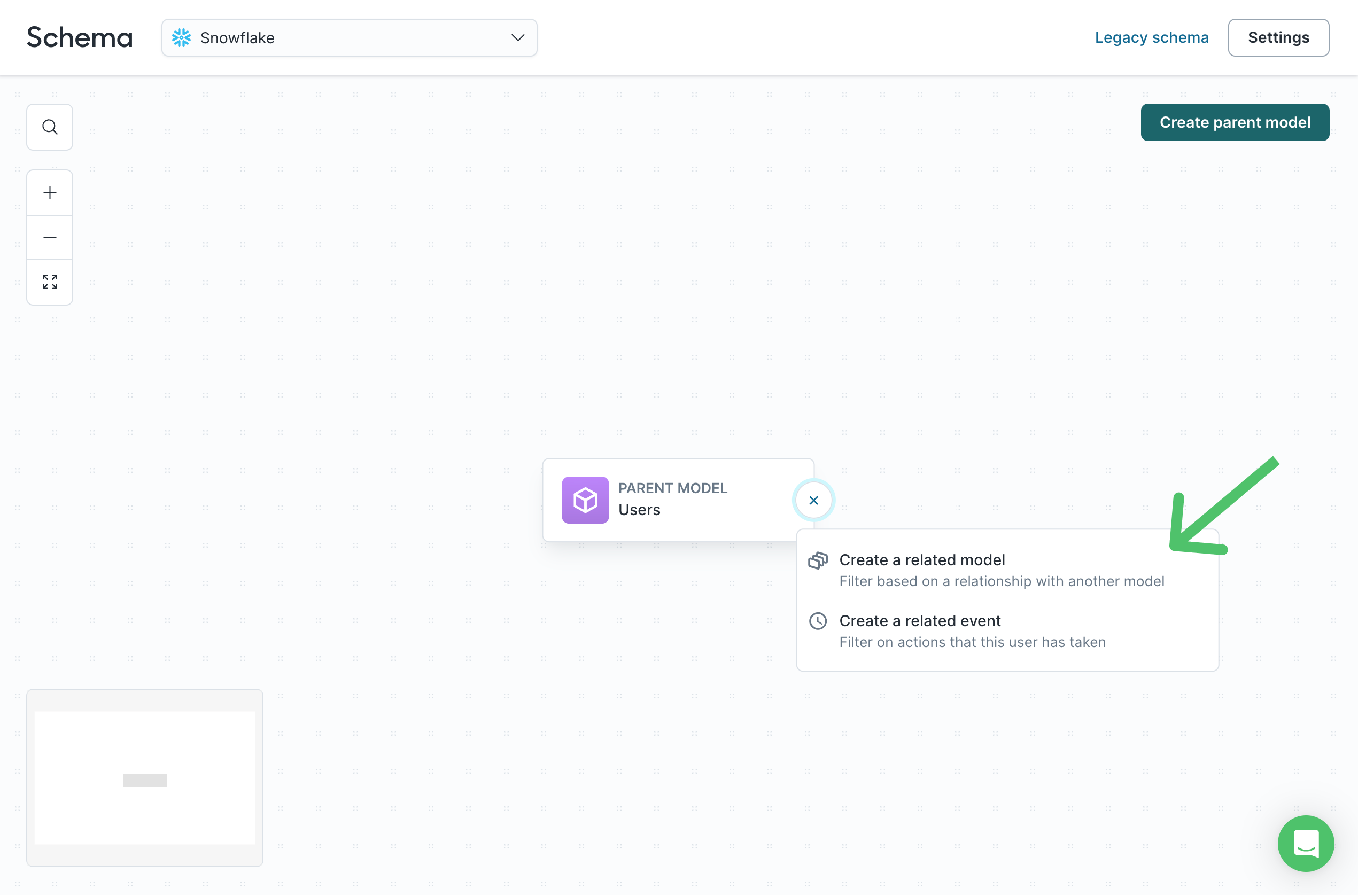
Task: Click the Create parent model button
Action: click(x=1235, y=122)
